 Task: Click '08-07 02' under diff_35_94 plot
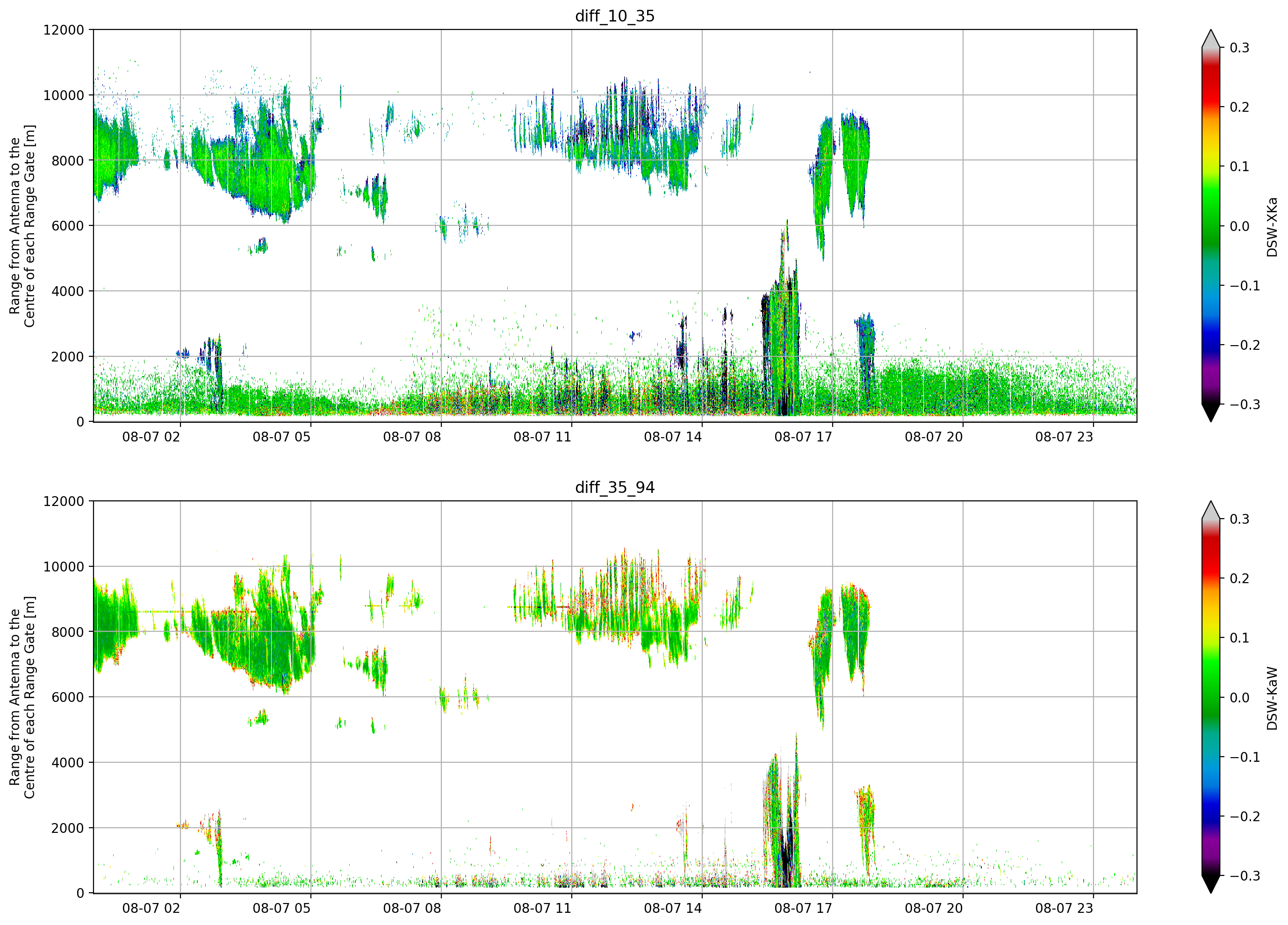tap(151, 909)
